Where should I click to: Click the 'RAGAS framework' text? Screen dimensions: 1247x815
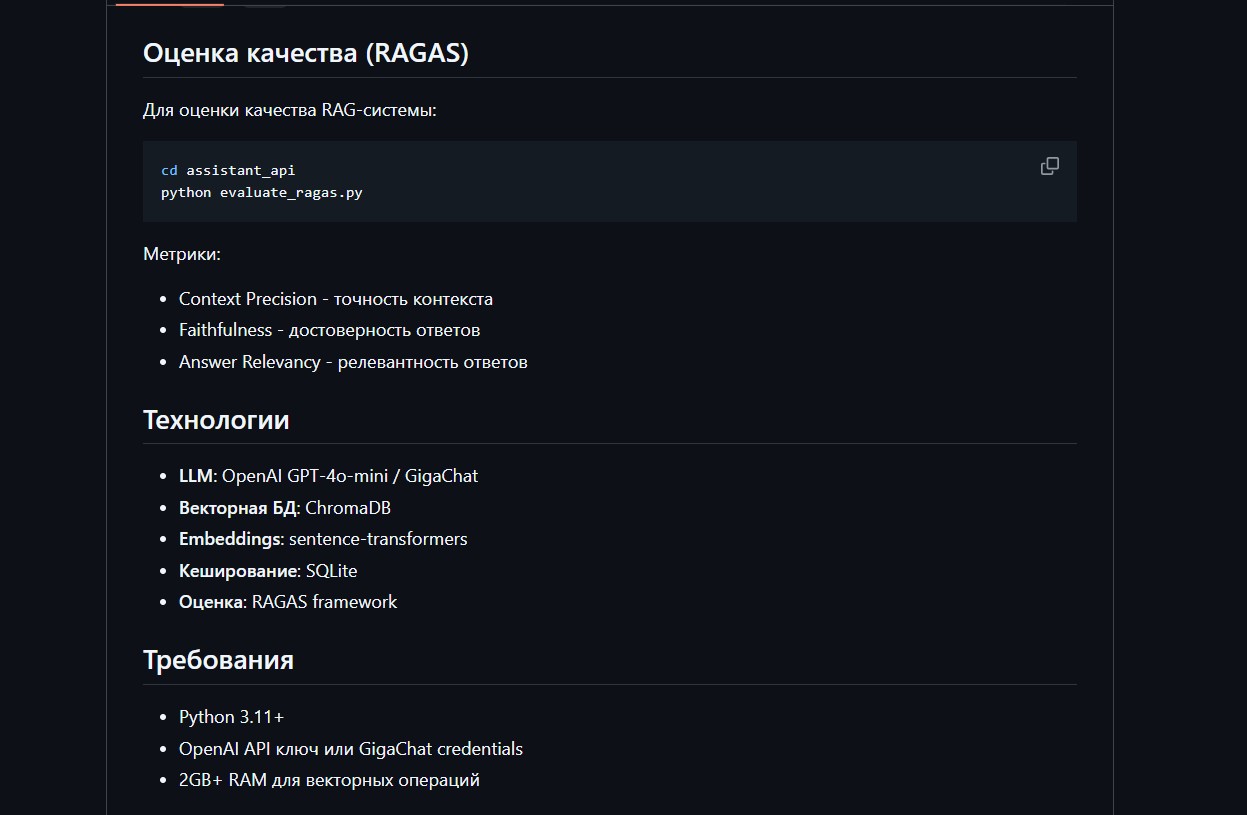[x=324, y=602]
